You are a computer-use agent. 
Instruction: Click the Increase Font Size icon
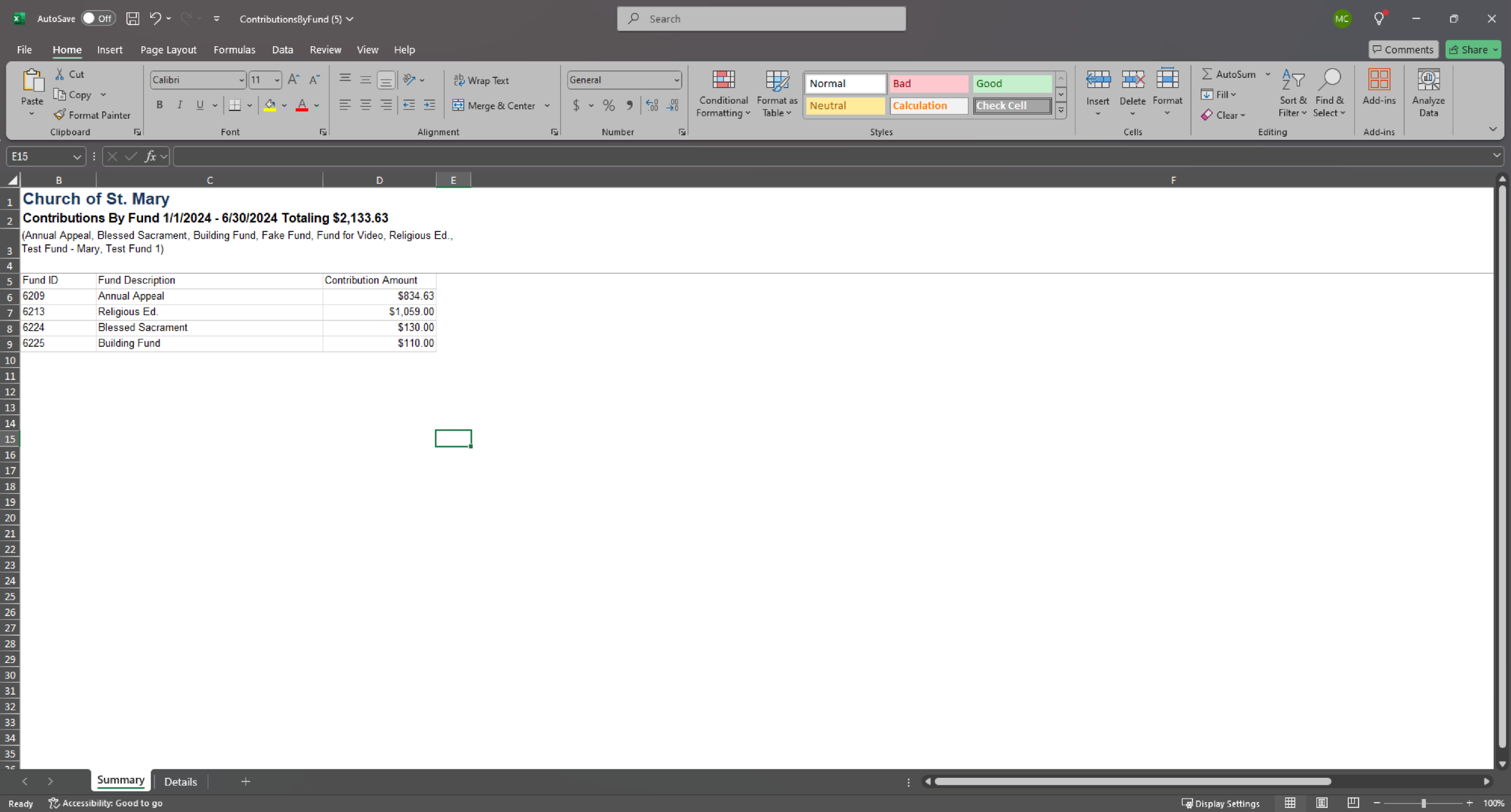coord(294,79)
